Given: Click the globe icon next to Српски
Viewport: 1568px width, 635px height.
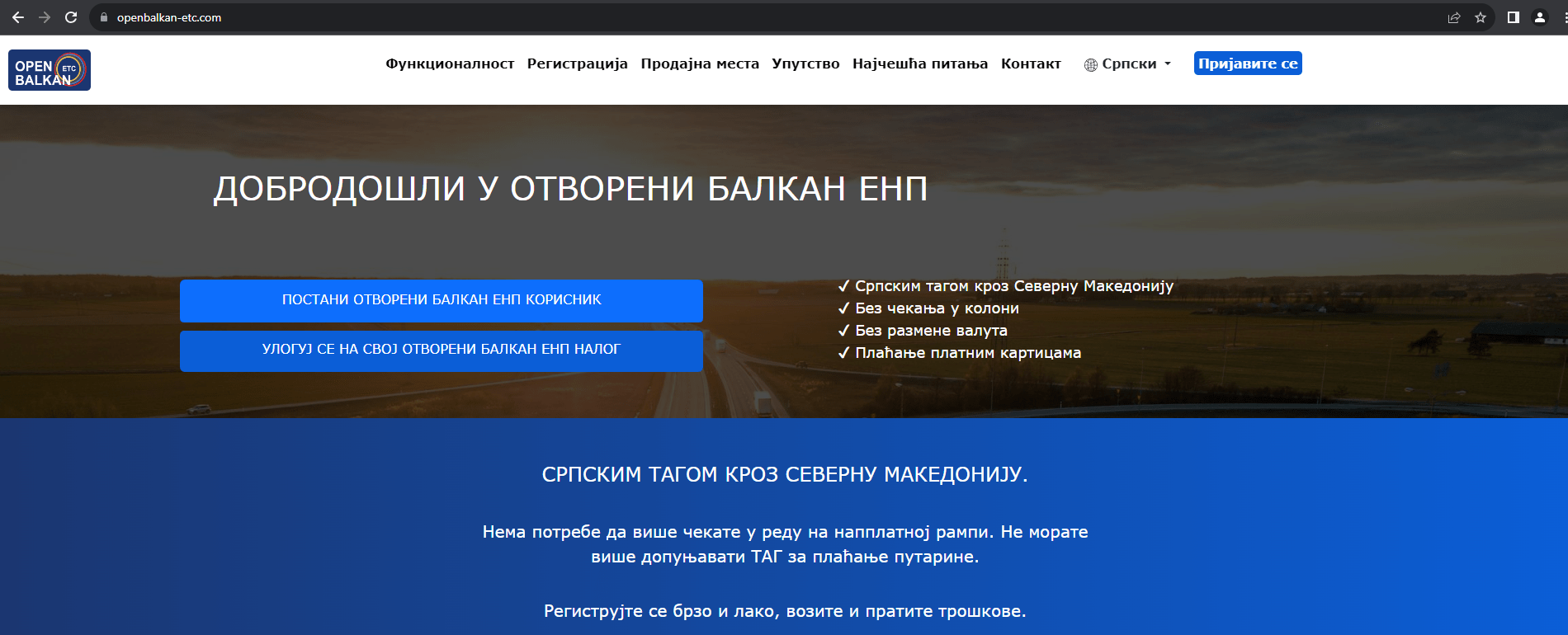Looking at the screenshot, I should pyautogui.click(x=1091, y=64).
